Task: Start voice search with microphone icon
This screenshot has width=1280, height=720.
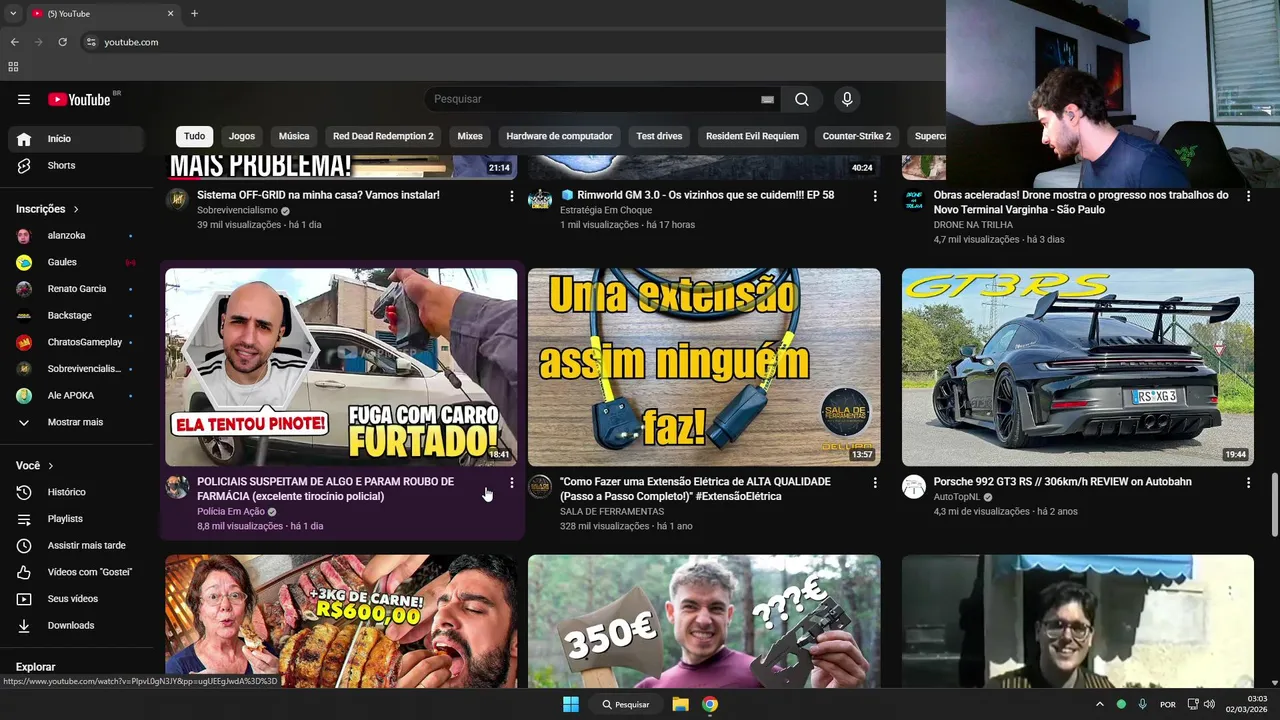Action: point(847,99)
